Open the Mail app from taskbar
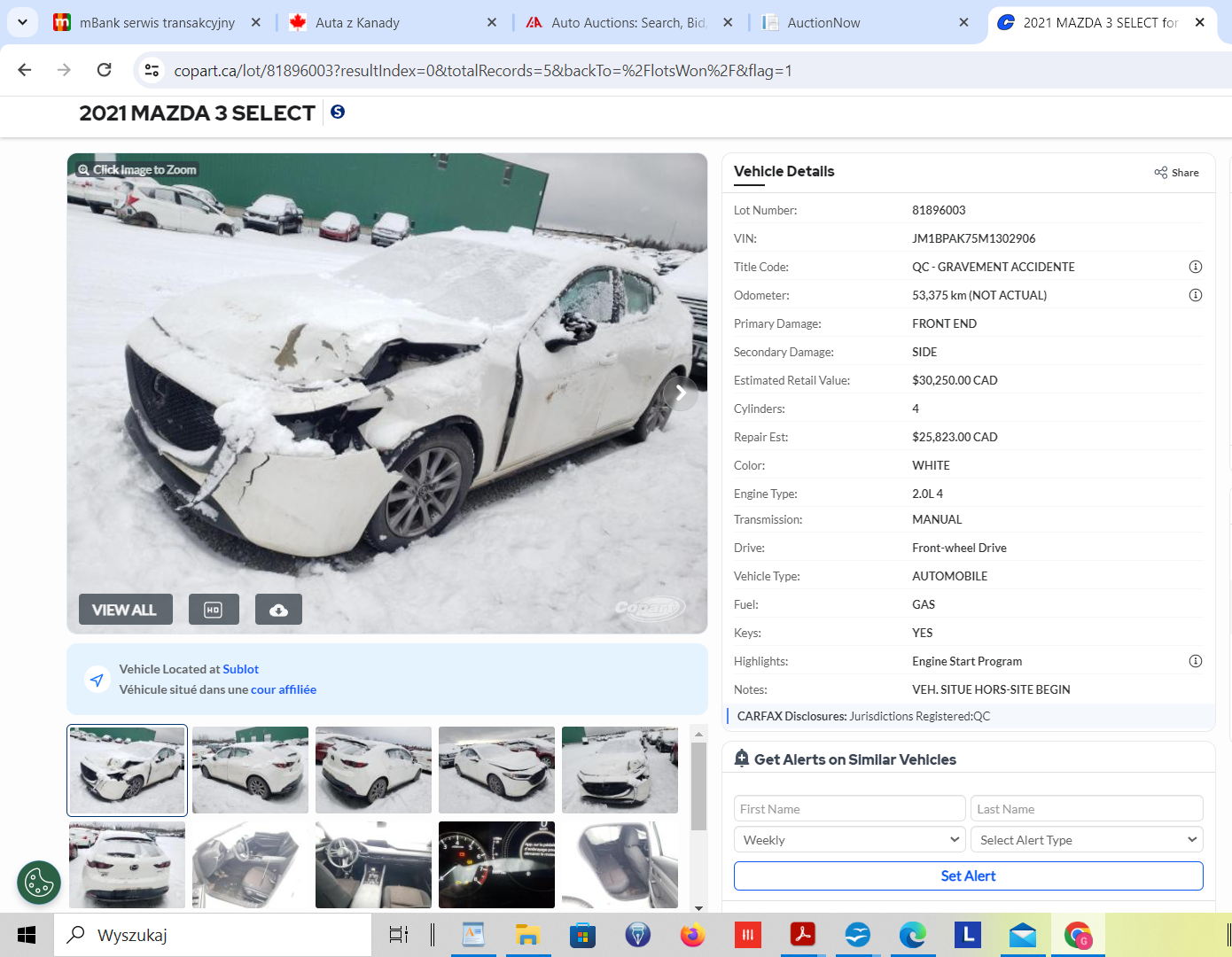1232x957 pixels. [x=1022, y=935]
